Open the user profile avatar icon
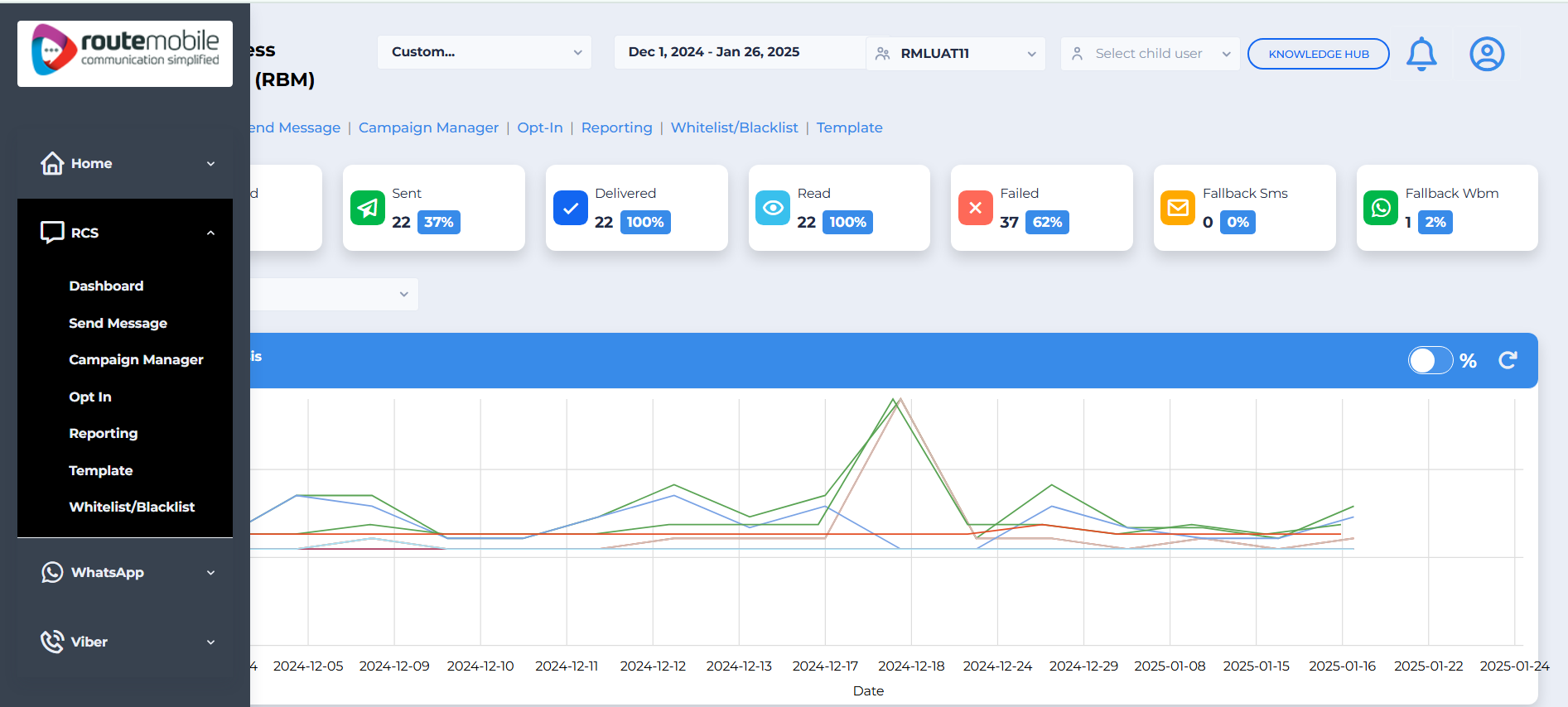Screen dimensions: 1568x707 (1487, 54)
